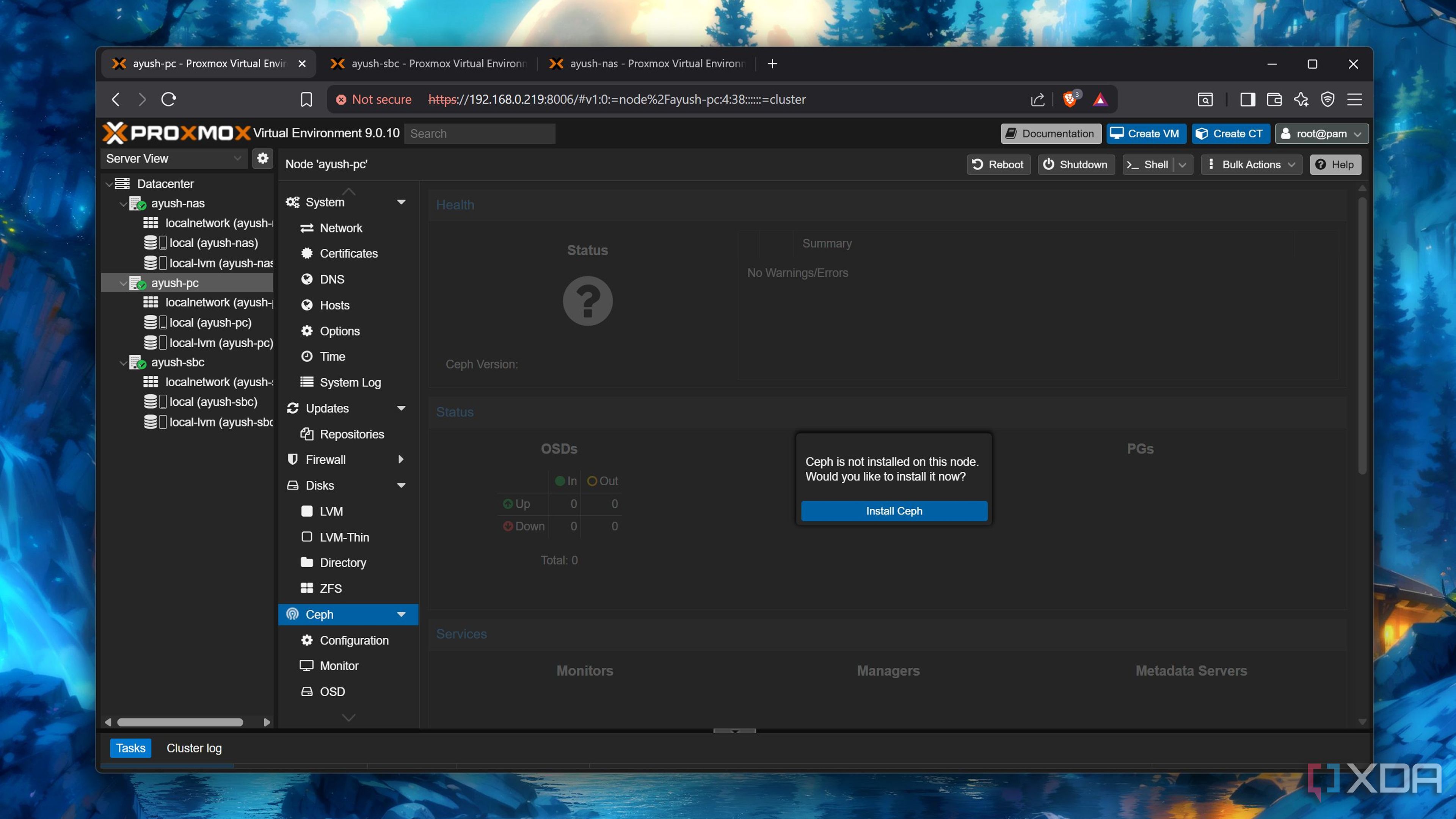Image resolution: width=1456 pixels, height=819 pixels.
Task: Go back with the browser back arrow
Action: pos(116,99)
